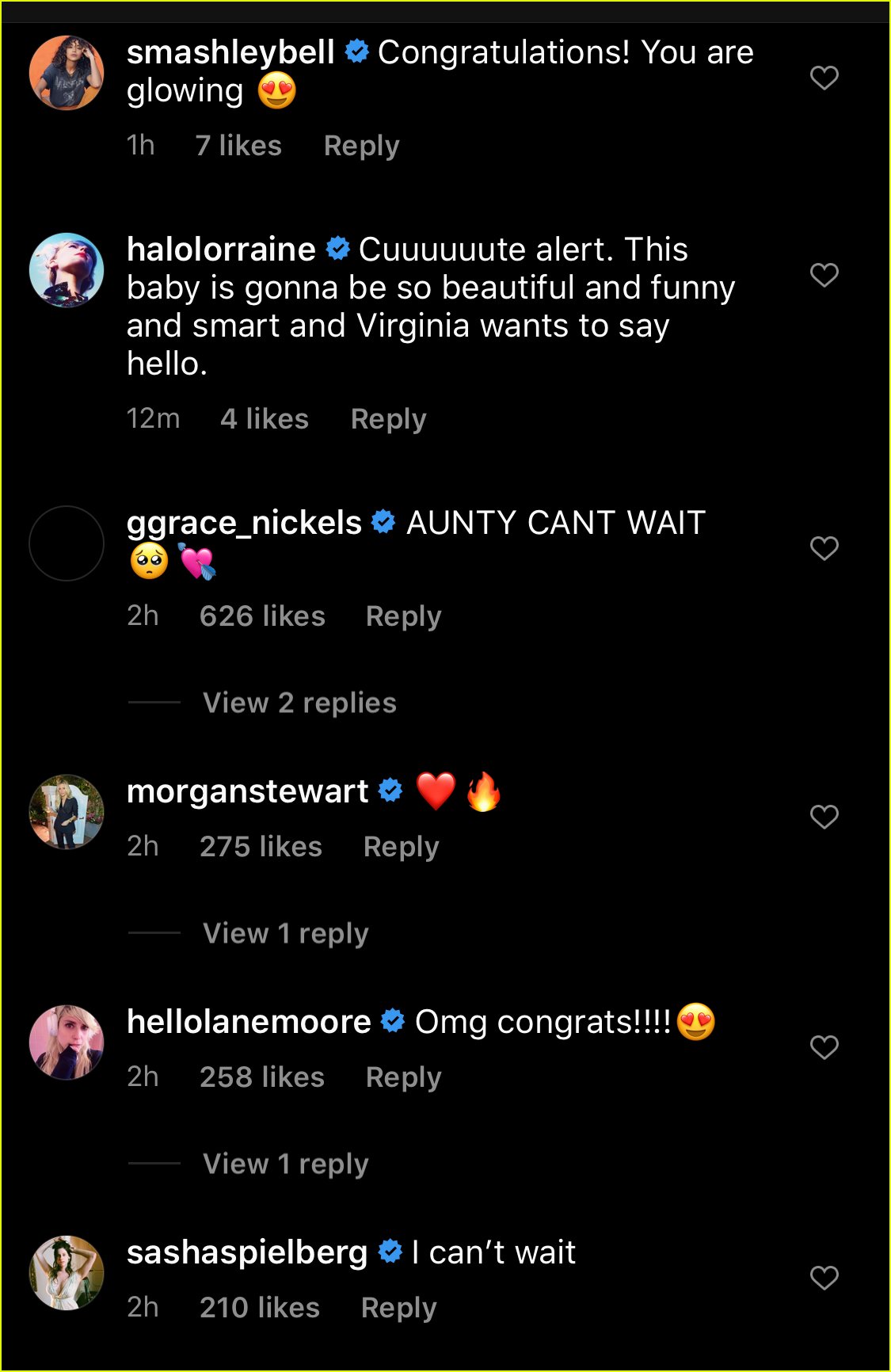This screenshot has width=891, height=1372.
Task: Open the smashleybell username link
Action: (x=230, y=52)
